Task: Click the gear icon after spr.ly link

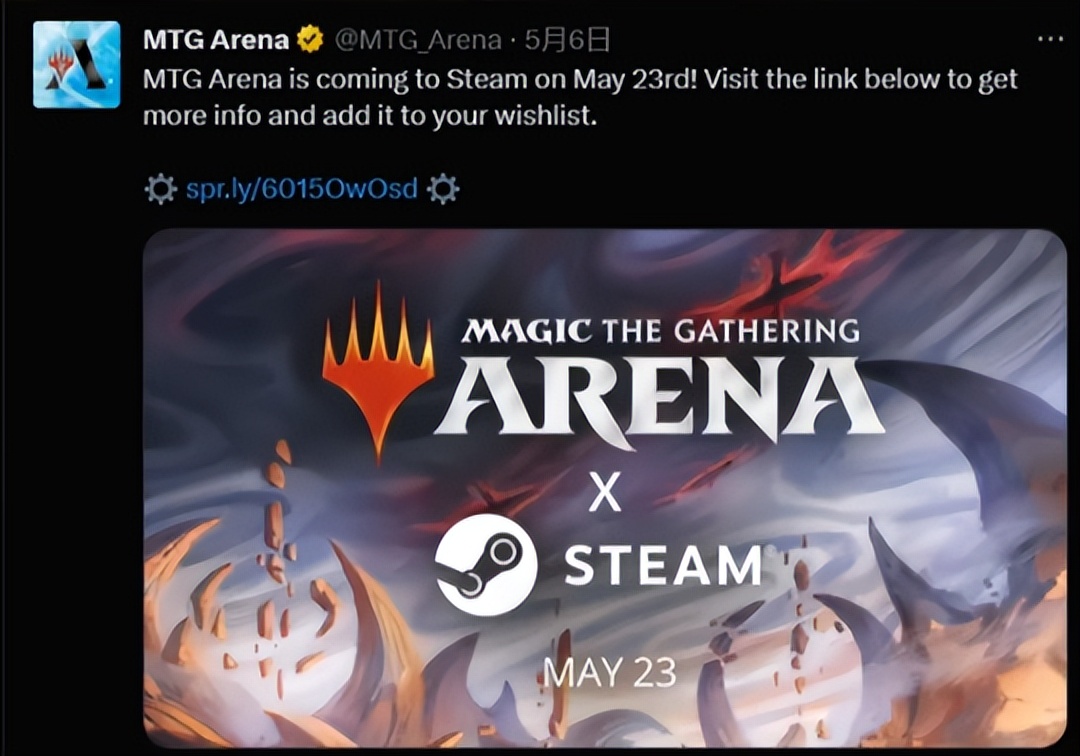Action: pyautogui.click(x=443, y=189)
